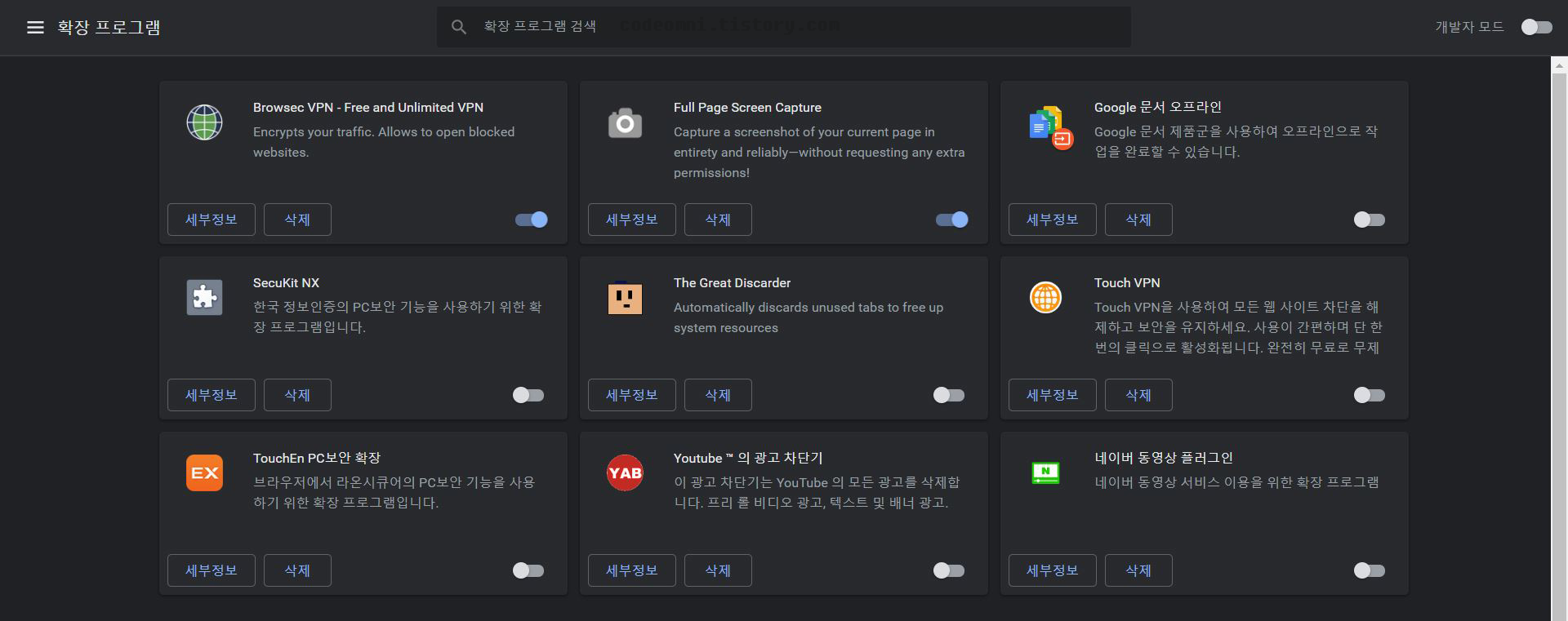The width and height of the screenshot is (1568, 621).
Task: Click the SecuKit NX puzzle piece icon
Action: click(x=204, y=298)
